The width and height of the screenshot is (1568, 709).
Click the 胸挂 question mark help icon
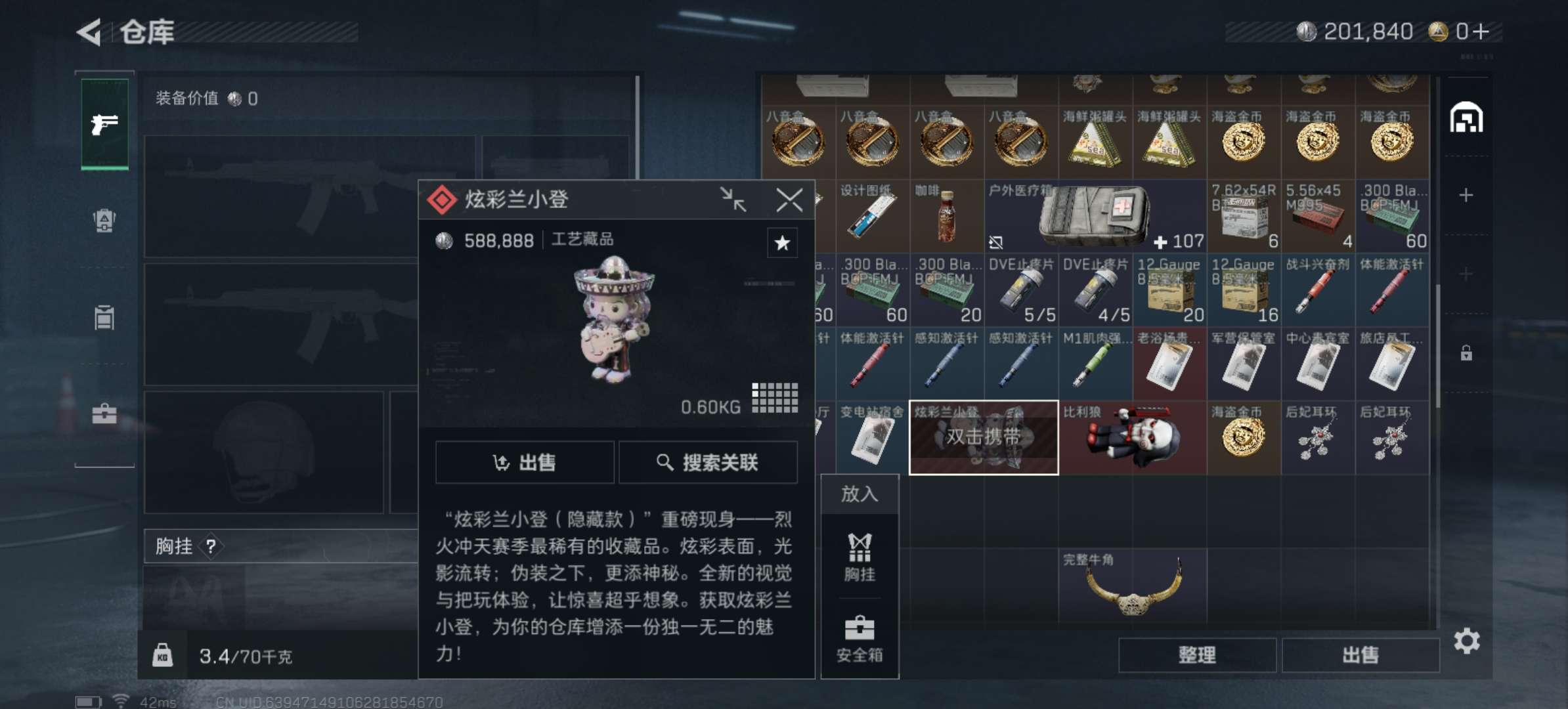[x=211, y=546]
